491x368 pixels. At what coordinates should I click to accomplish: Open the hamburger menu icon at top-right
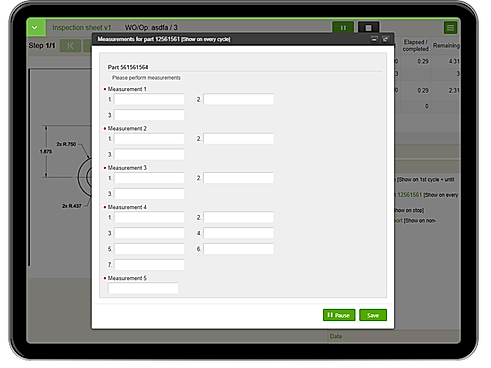click(450, 28)
